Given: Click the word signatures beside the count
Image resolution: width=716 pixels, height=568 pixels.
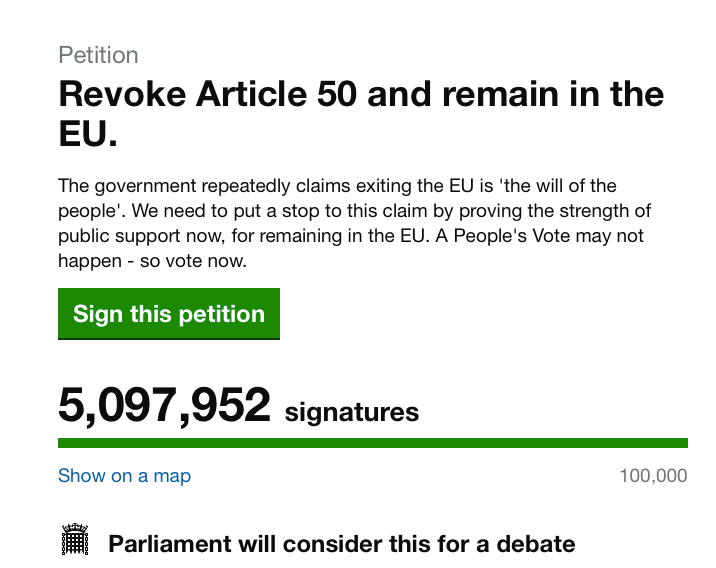Looking at the screenshot, I should point(352,412).
